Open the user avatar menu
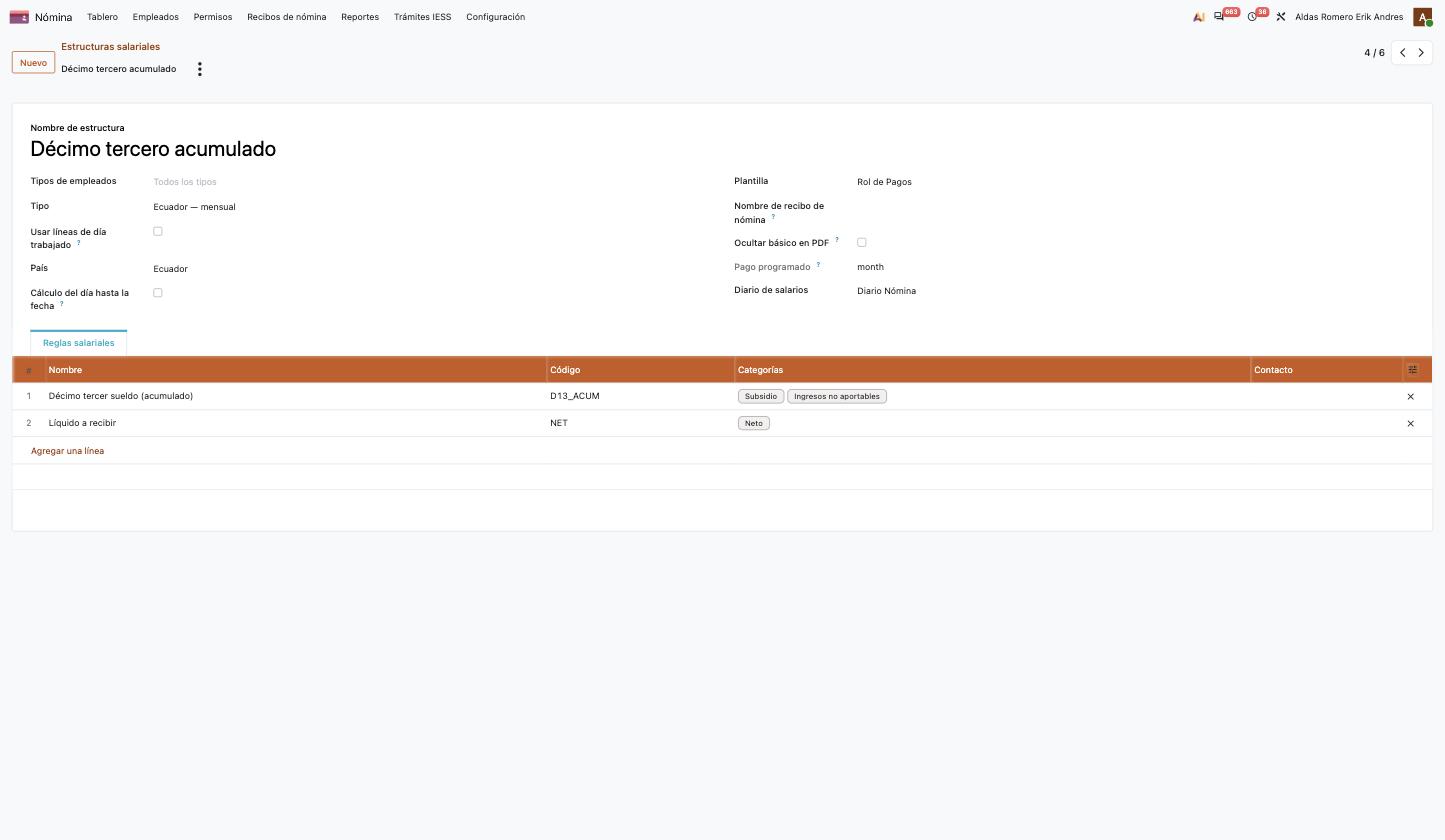 tap(1422, 17)
